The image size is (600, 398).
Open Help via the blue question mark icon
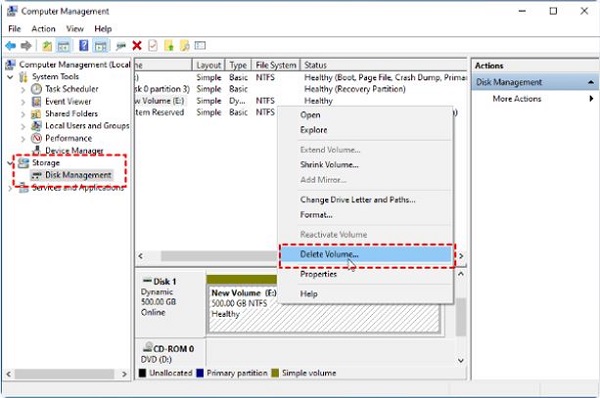point(83,46)
